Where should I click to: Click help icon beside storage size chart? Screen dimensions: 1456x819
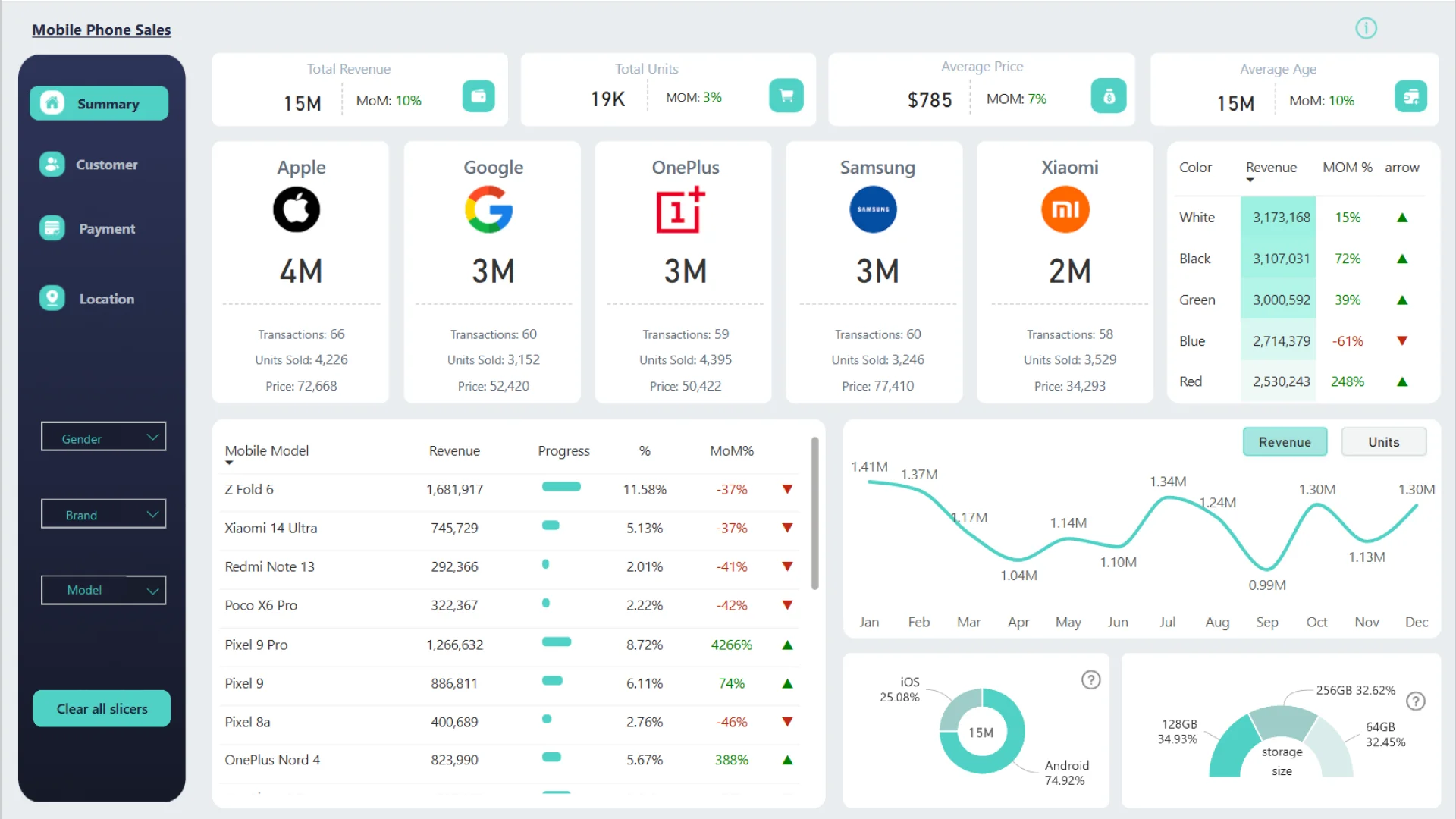(1415, 701)
